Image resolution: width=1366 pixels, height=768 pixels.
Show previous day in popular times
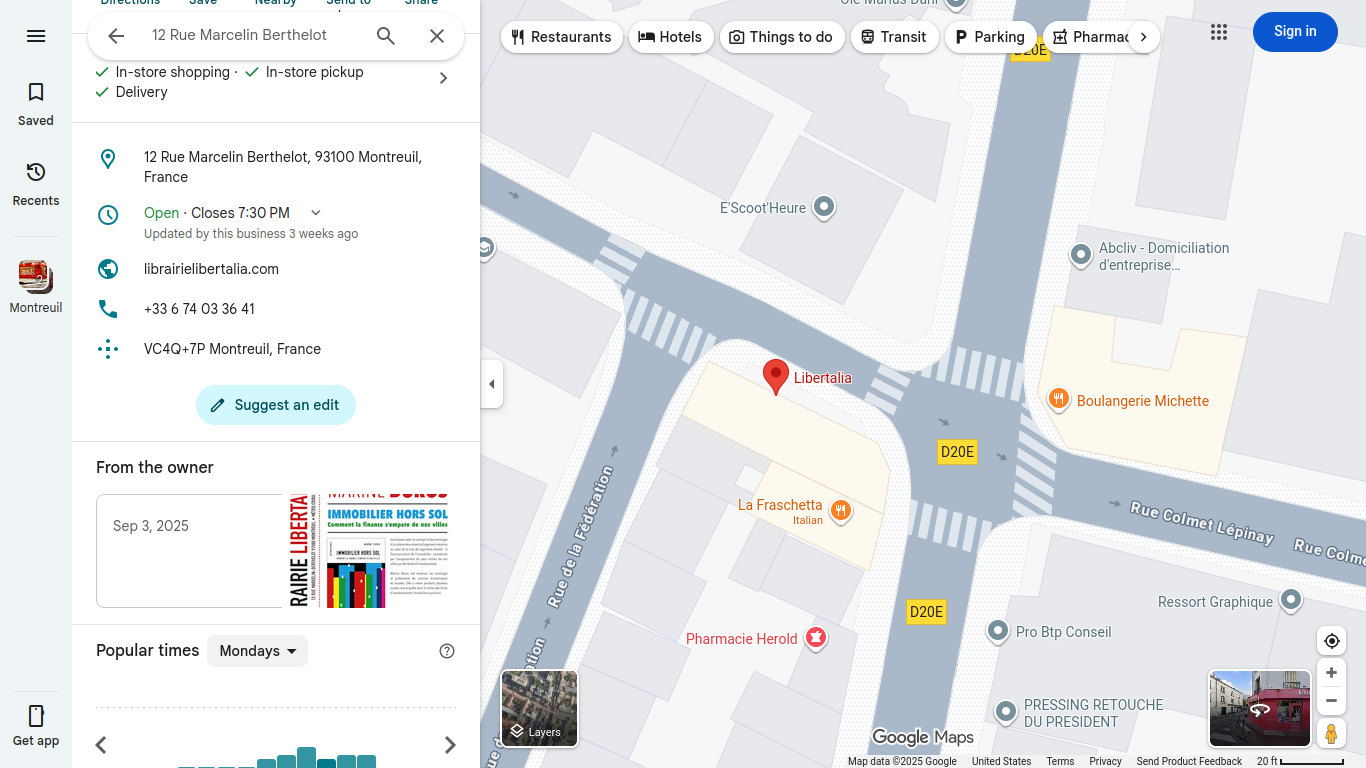click(x=101, y=745)
